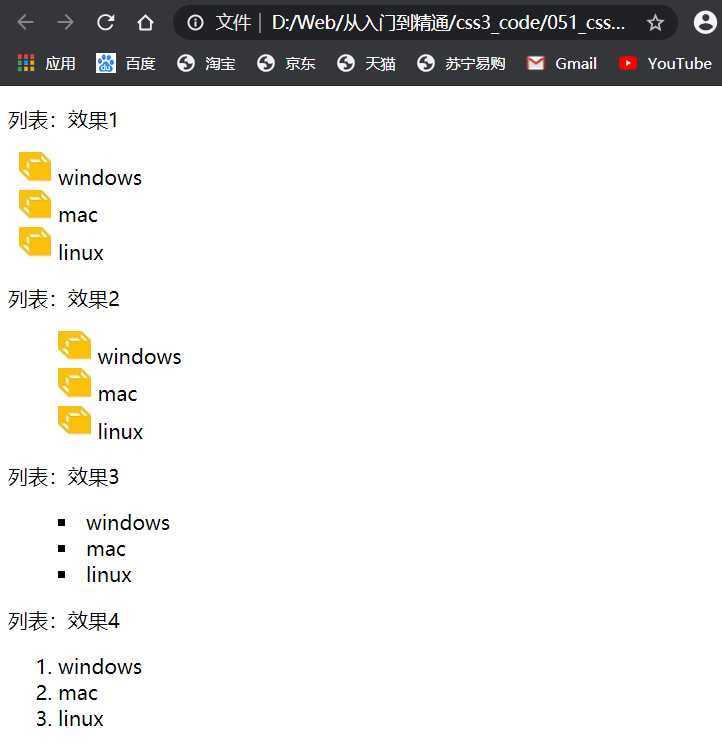Click the linux item in 效果1 list
Screen dimensions: 722x750
click(x=81, y=252)
